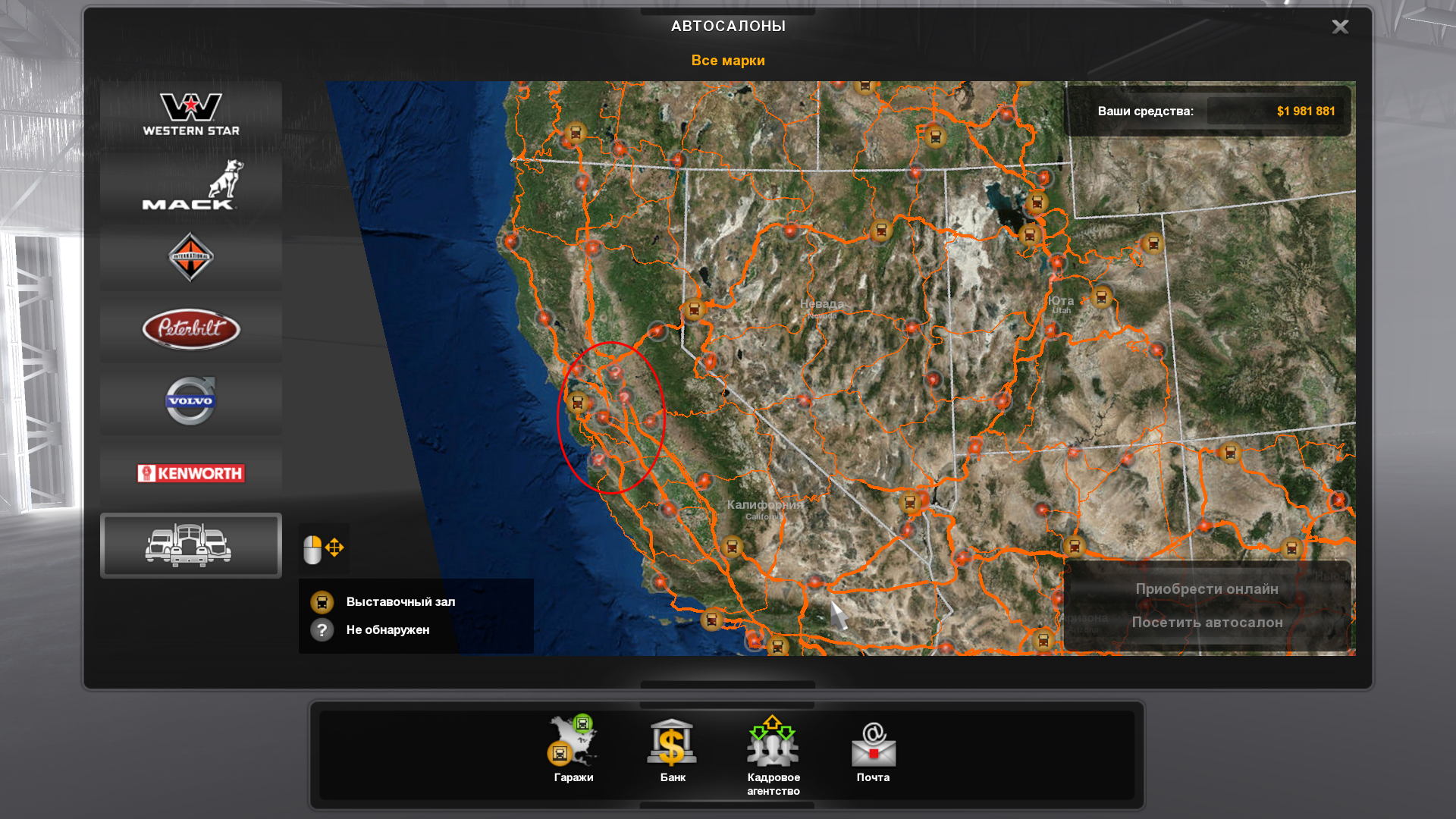Click the showroom marker inside the red ellipse
This screenshot has width=1456, height=819.
click(578, 402)
